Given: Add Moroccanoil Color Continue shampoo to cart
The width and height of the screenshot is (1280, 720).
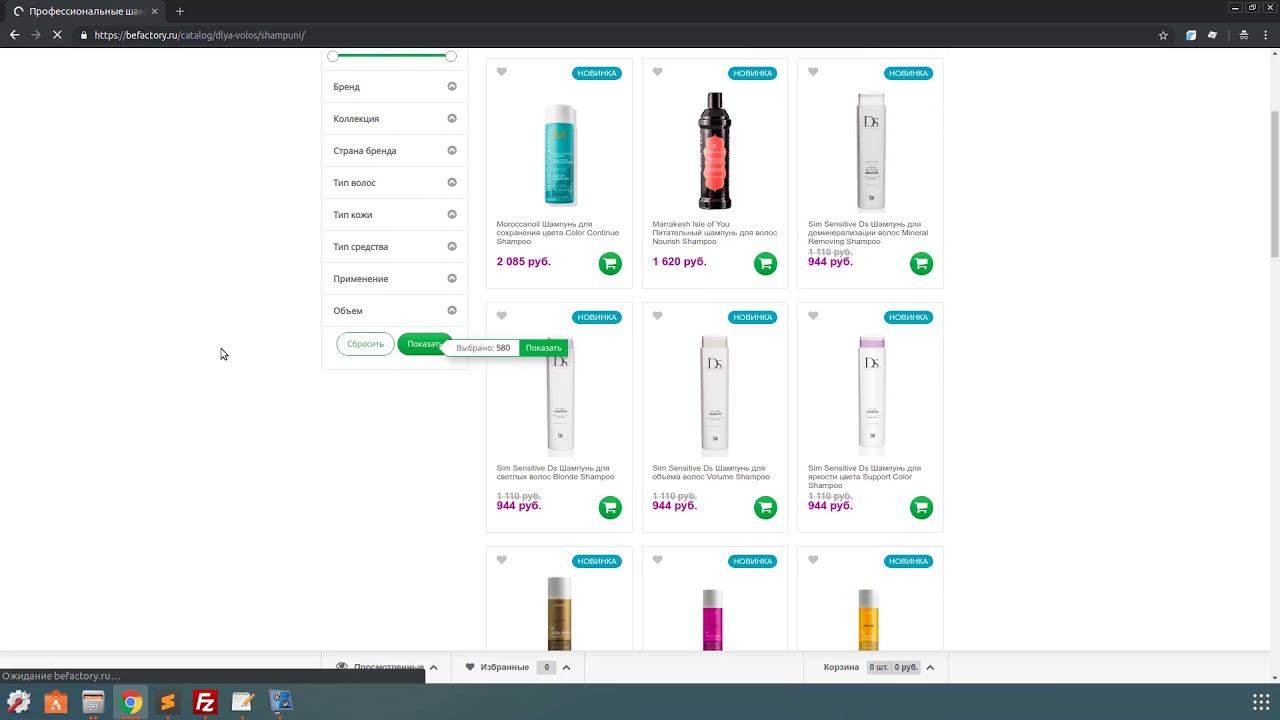Looking at the screenshot, I should (x=610, y=264).
